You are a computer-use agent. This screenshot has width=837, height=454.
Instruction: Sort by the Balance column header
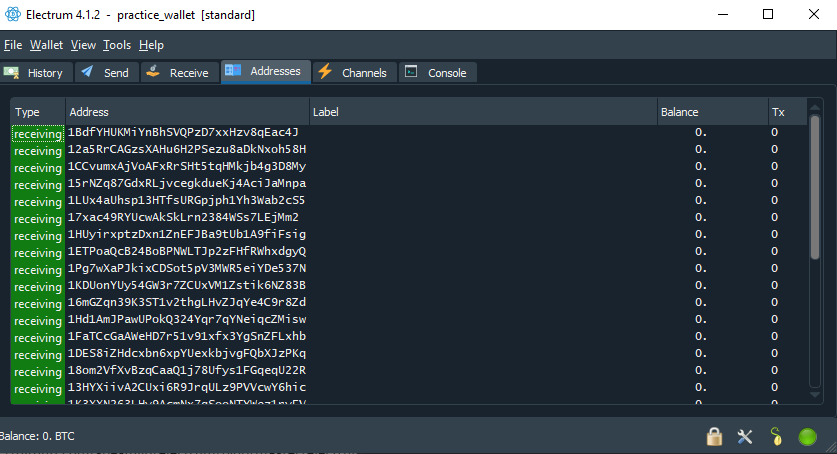tap(713, 112)
